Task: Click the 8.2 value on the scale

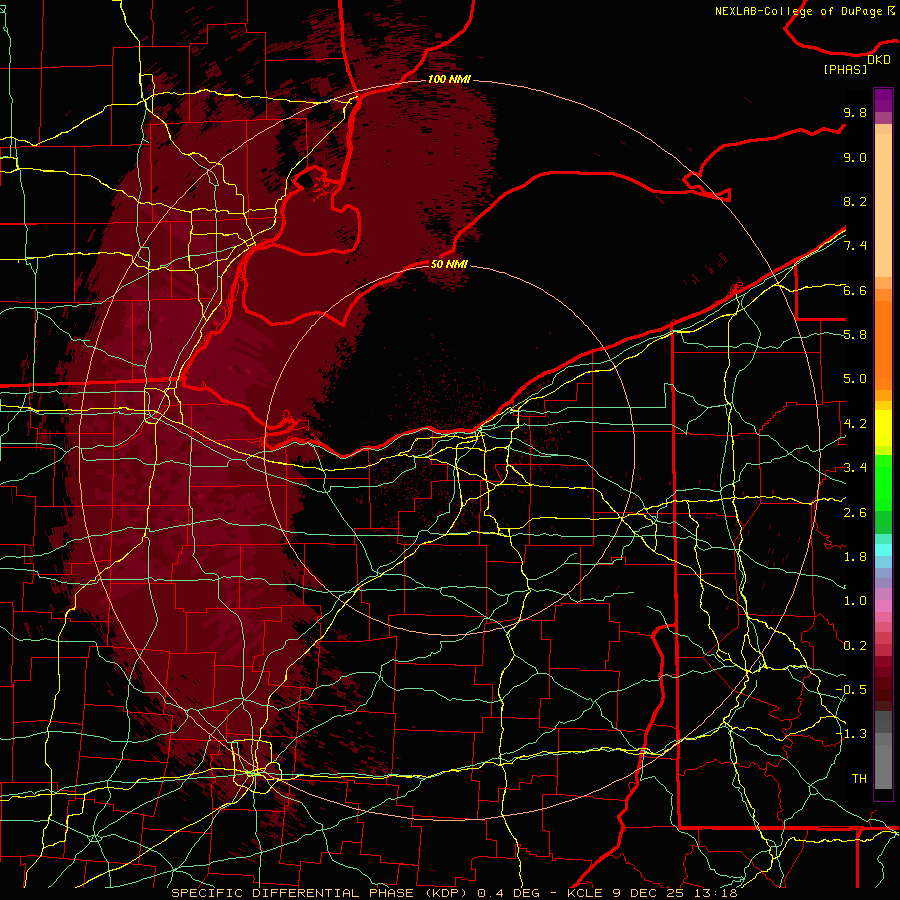Action: pyautogui.click(x=855, y=202)
